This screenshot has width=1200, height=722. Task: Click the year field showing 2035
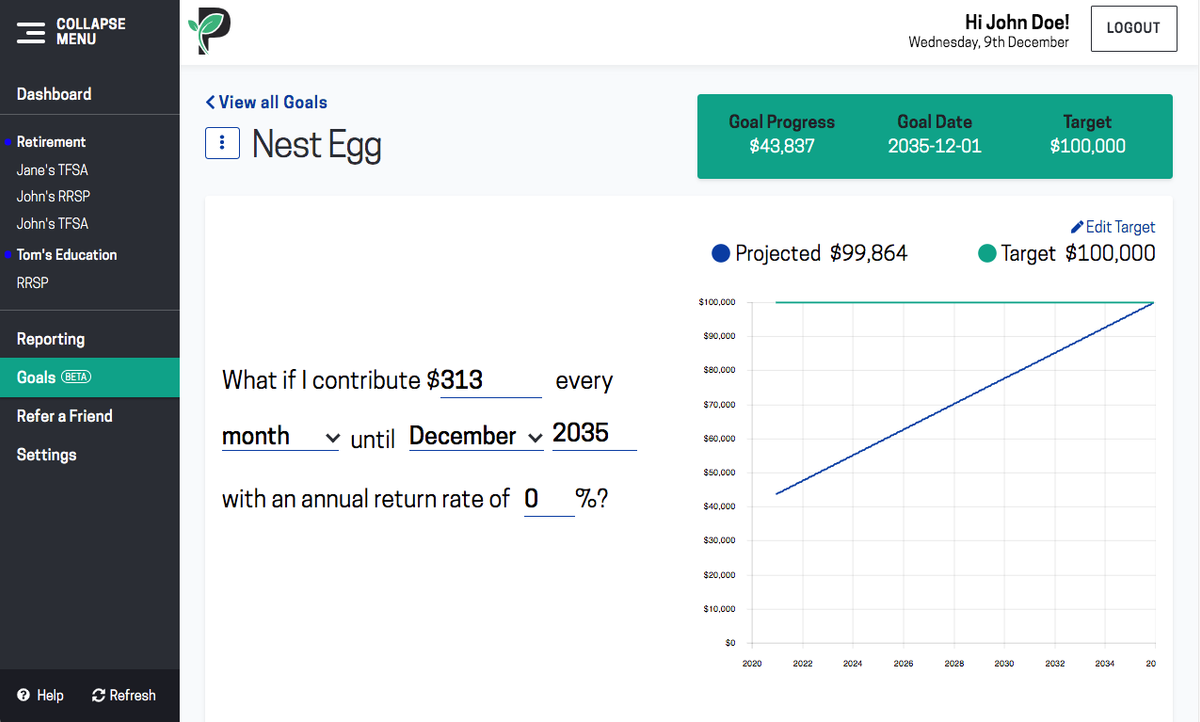(x=594, y=434)
